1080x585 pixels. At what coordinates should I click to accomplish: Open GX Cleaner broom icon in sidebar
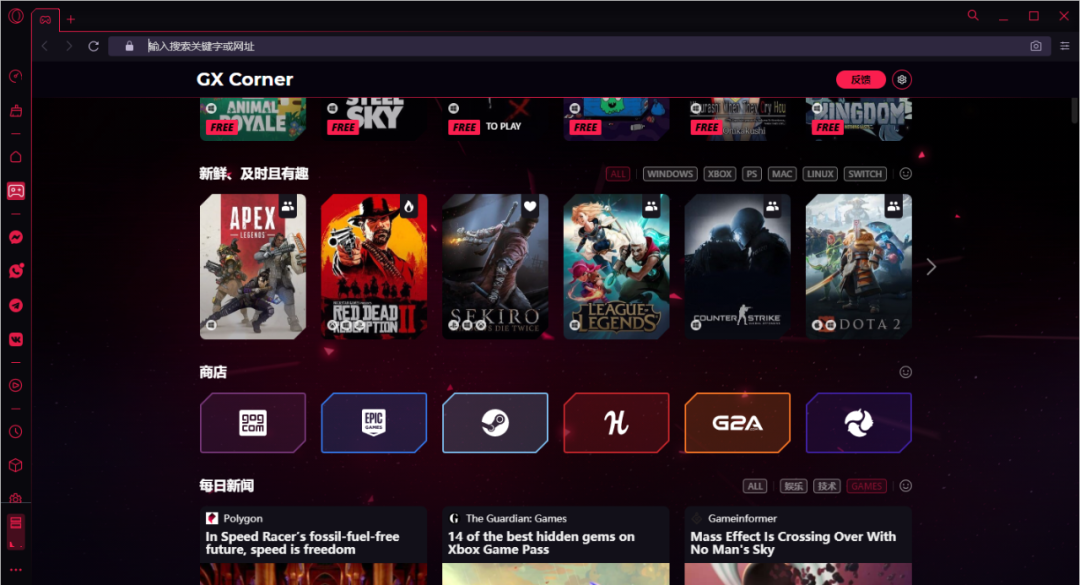[x=15, y=111]
